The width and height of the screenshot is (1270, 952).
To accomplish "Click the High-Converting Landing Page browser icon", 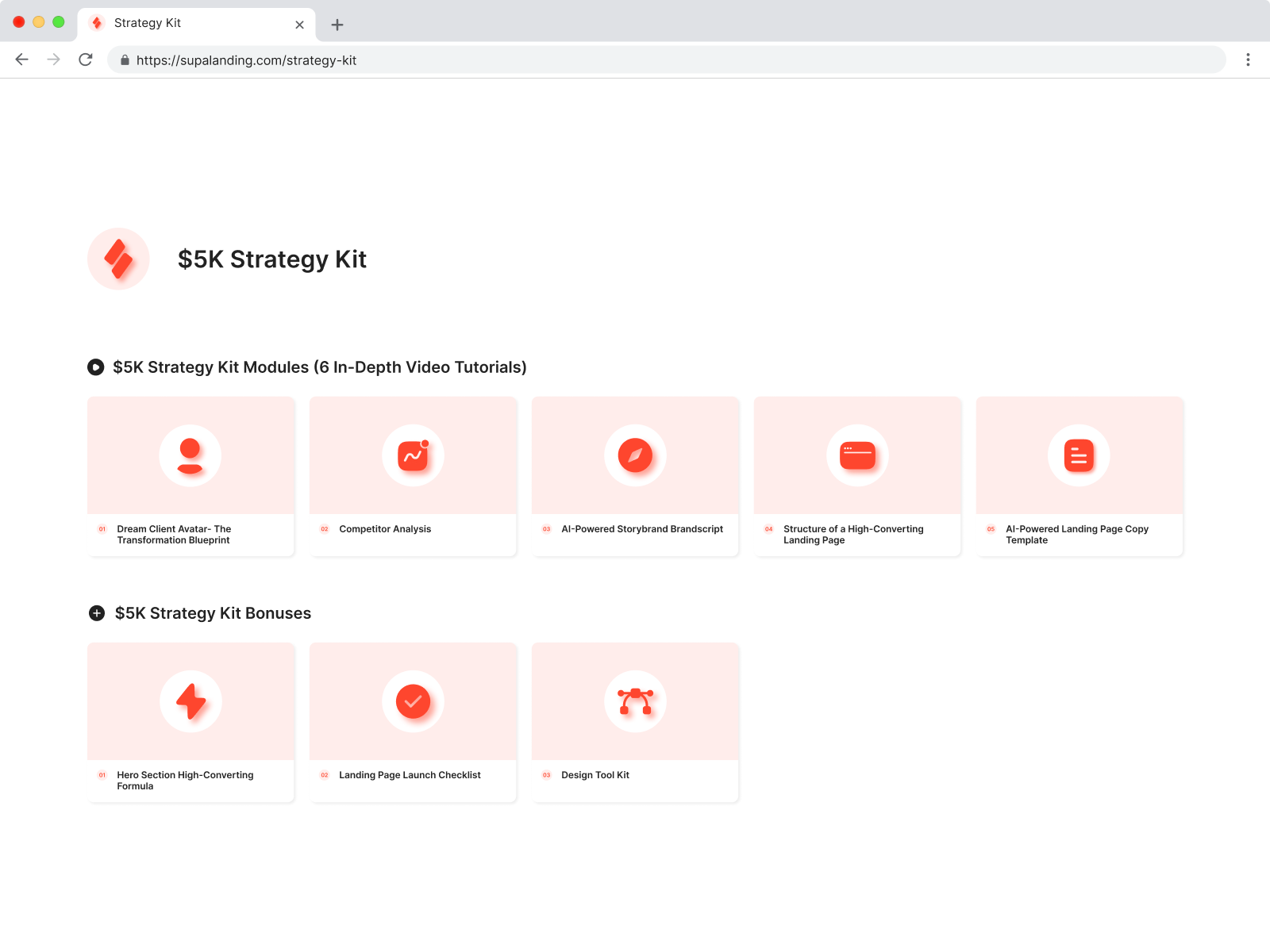I will click(857, 455).
